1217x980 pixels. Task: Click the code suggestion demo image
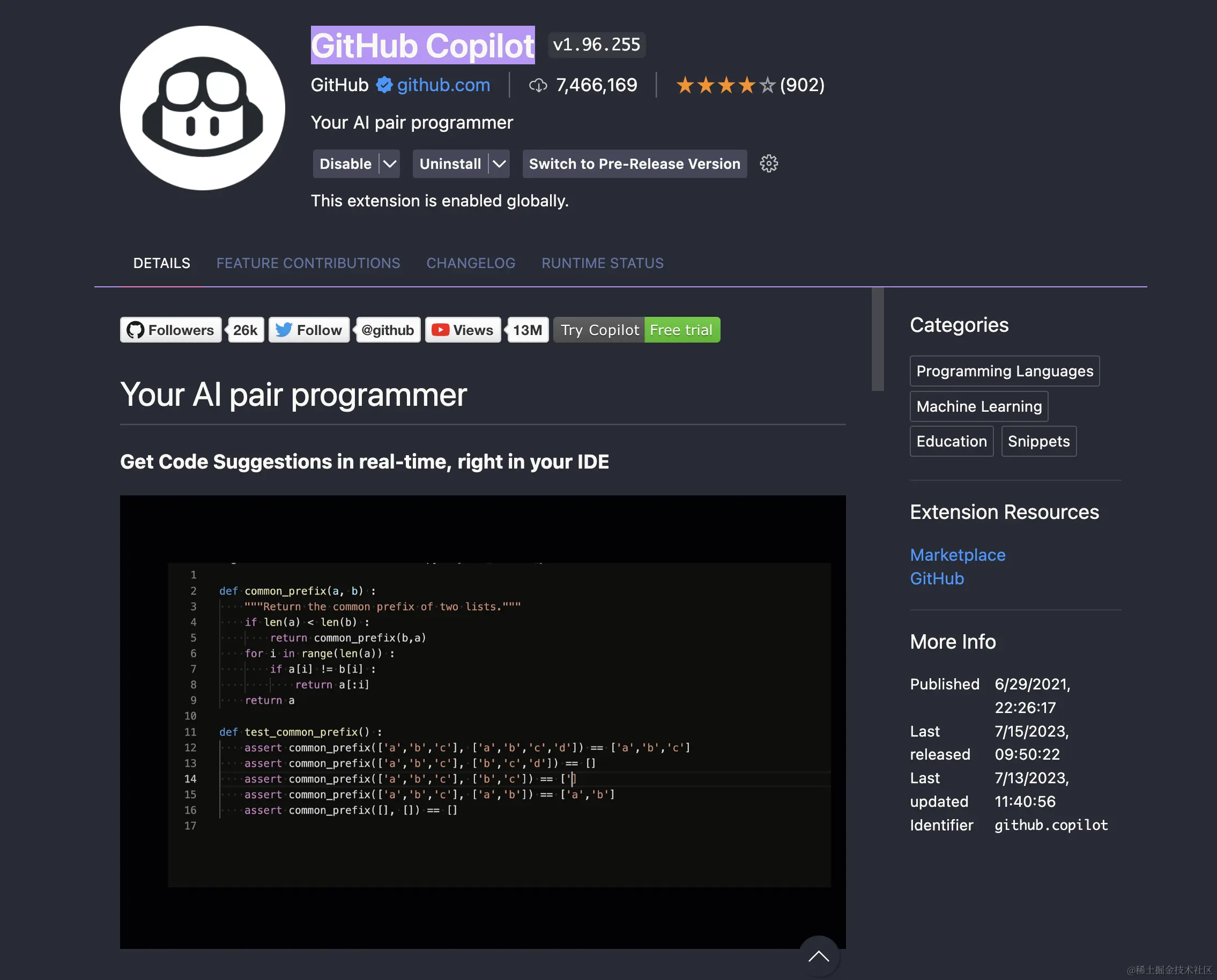click(482, 722)
